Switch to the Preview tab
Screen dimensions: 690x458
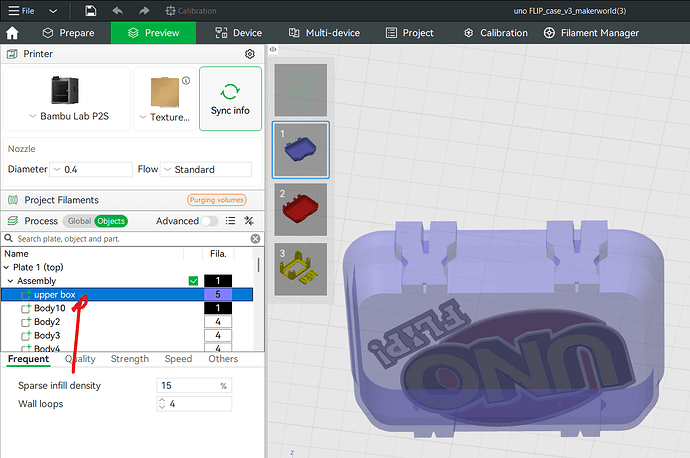coord(153,33)
